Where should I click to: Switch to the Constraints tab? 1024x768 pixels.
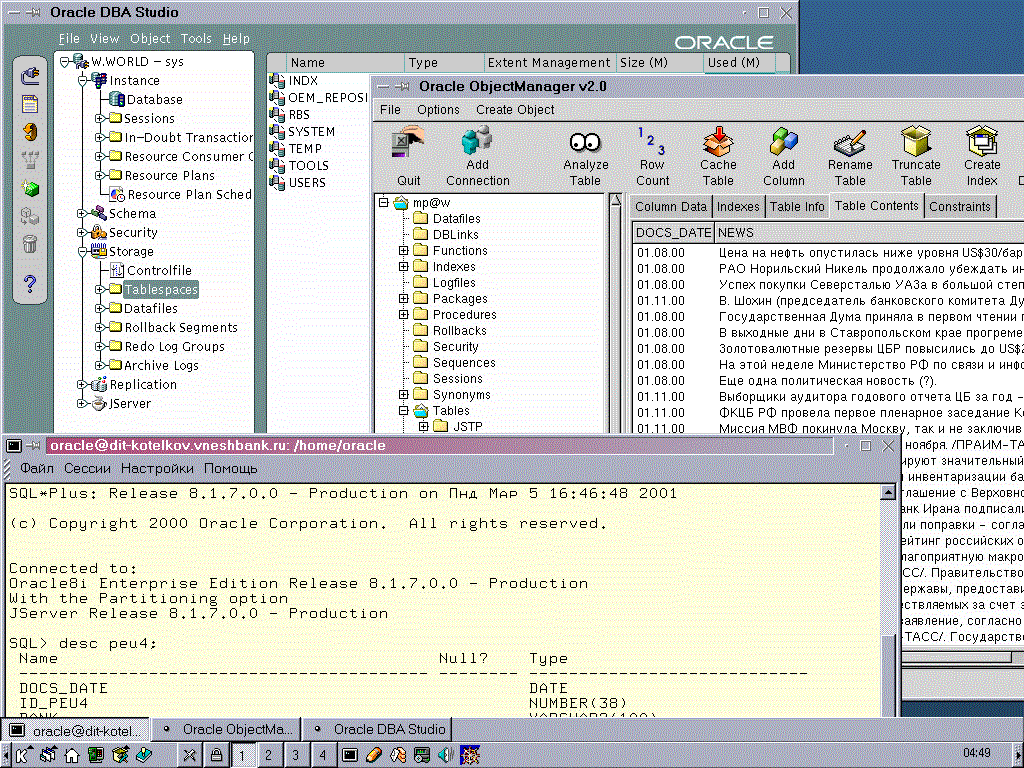click(x=960, y=206)
